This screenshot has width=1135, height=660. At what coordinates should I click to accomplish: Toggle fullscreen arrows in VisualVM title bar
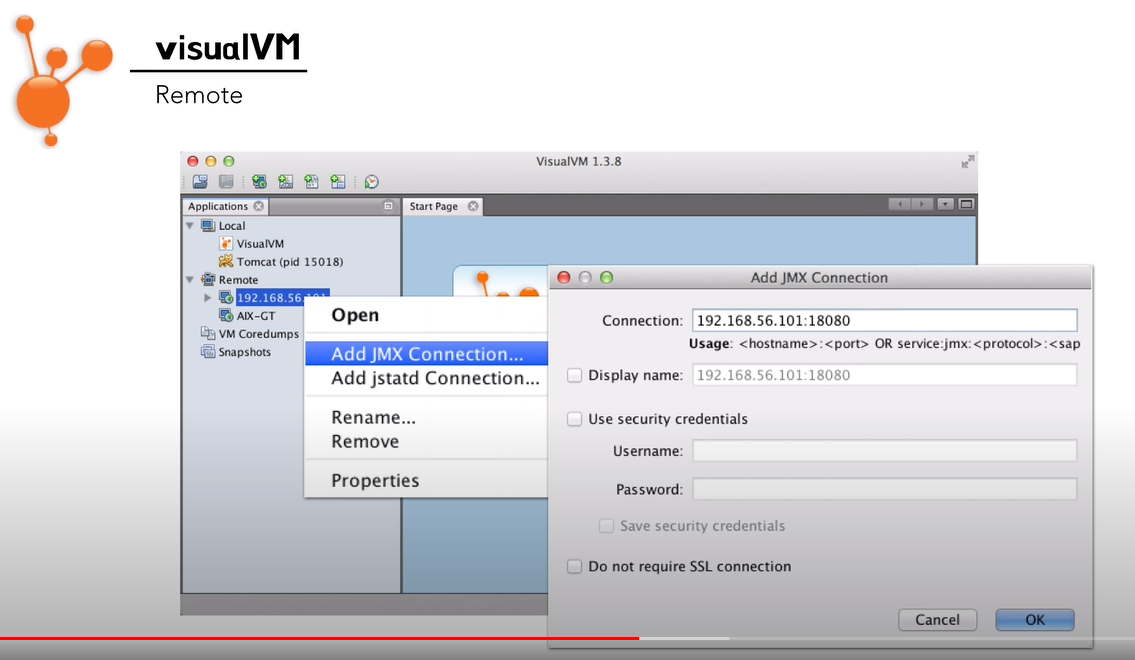[x=968, y=162]
